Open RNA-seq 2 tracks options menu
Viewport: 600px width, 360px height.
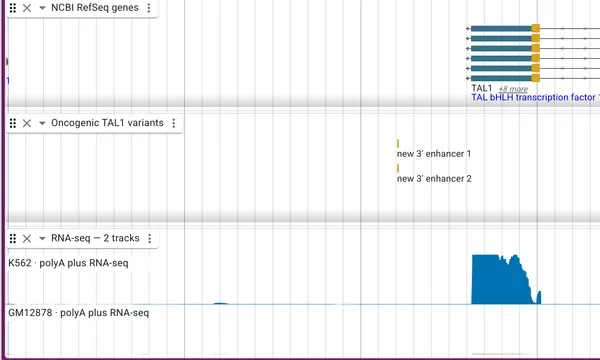click(150, 238)
